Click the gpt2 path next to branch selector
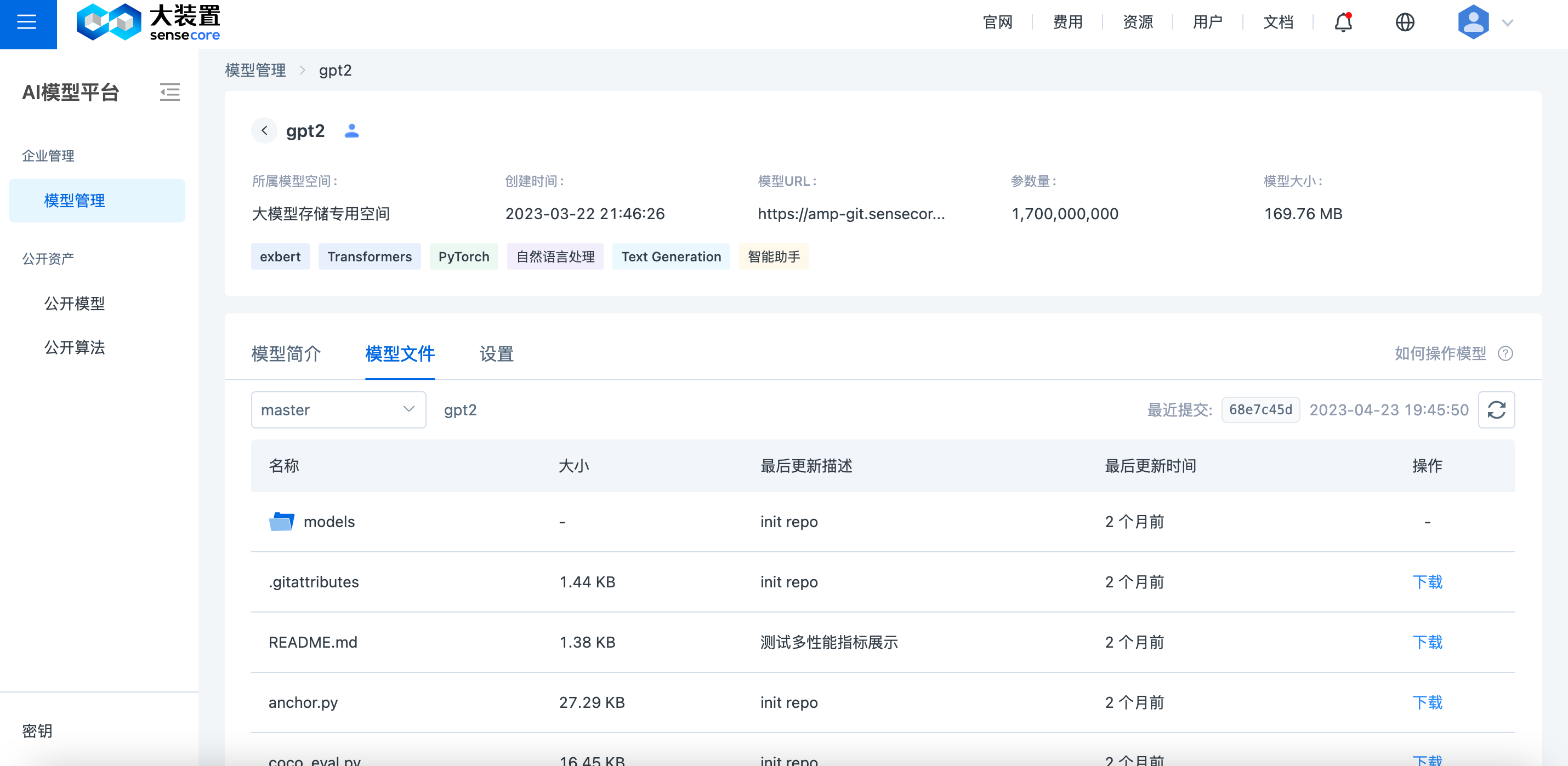This screenshot has height=766, width=1568. [460, 410]
